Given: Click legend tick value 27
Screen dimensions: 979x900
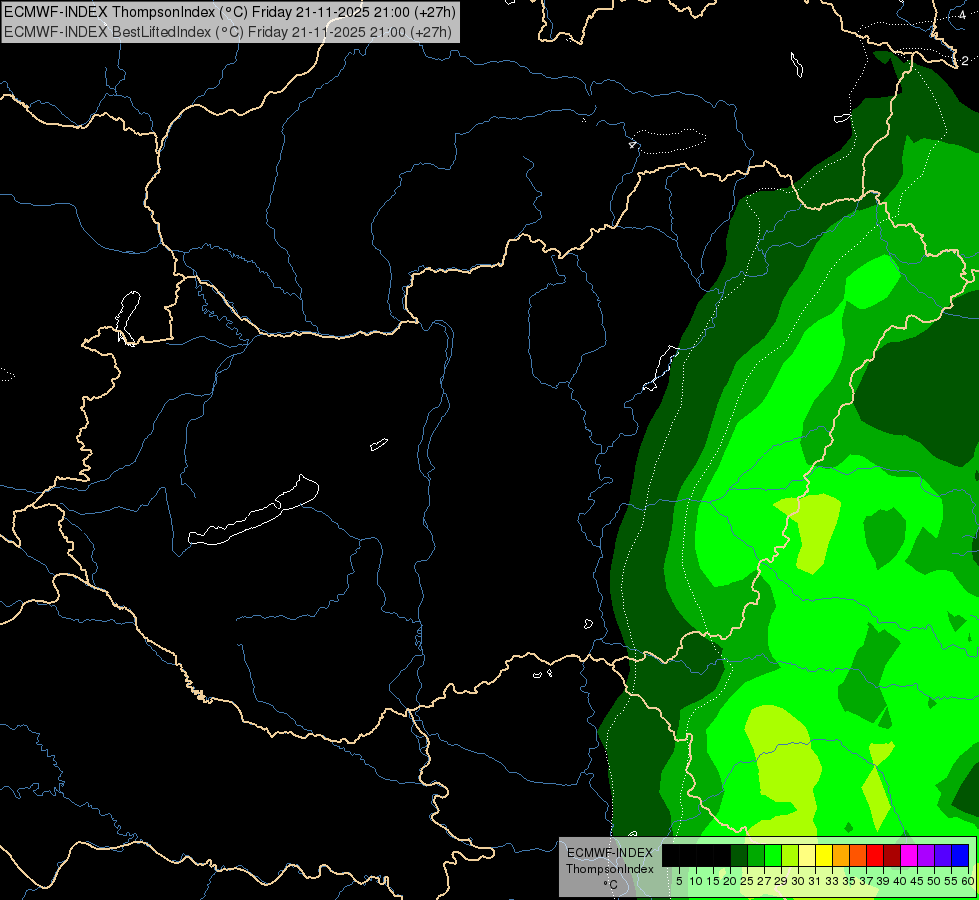Looking at the screenshot, I should click(764, 881).
